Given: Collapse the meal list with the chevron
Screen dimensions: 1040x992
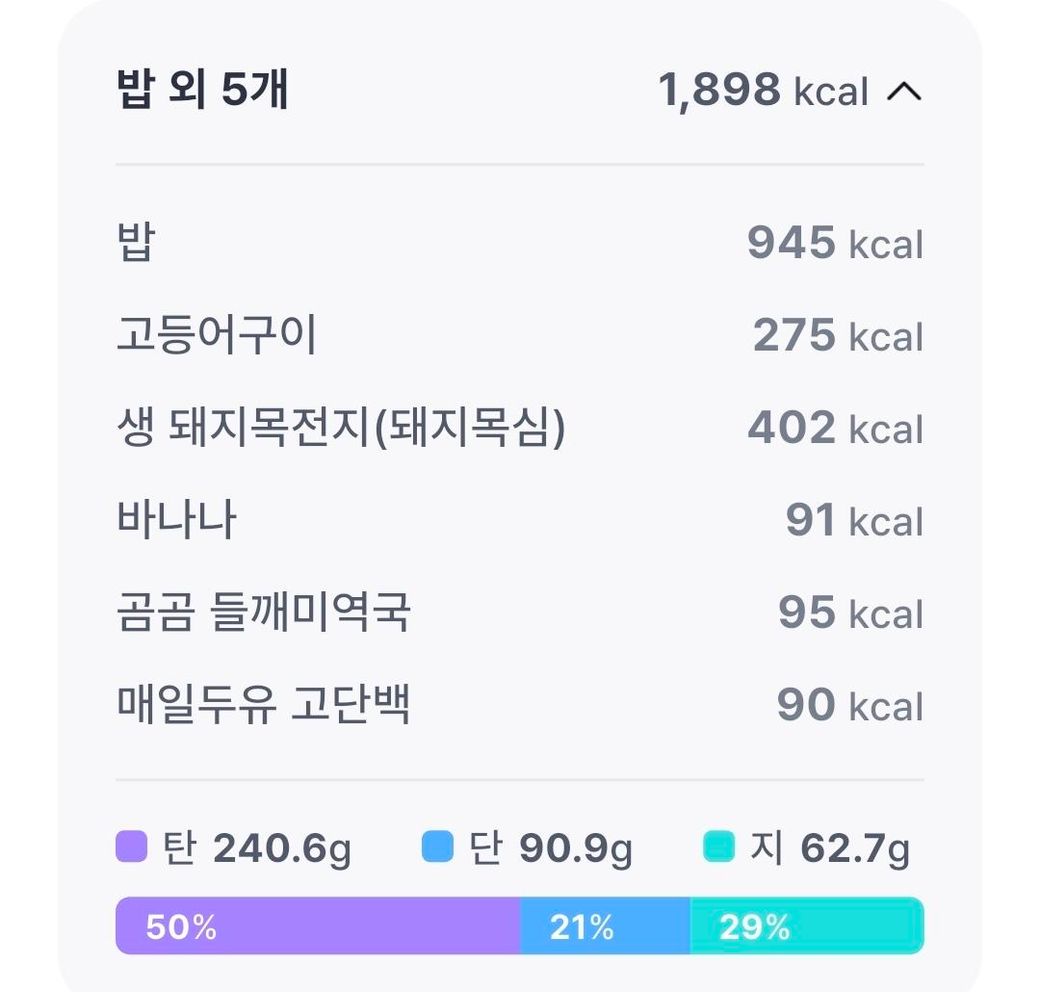Looking at the screenshot, I should coord(904,92).
